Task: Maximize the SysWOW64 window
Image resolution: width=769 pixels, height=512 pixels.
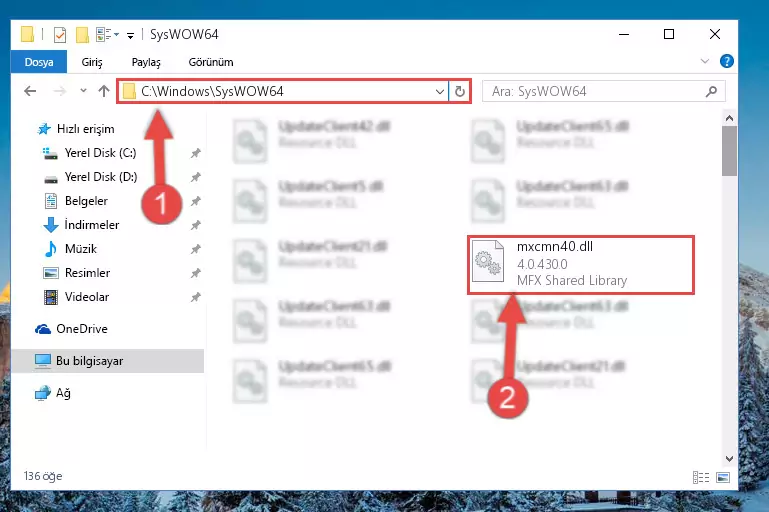Action: (668, 34)
